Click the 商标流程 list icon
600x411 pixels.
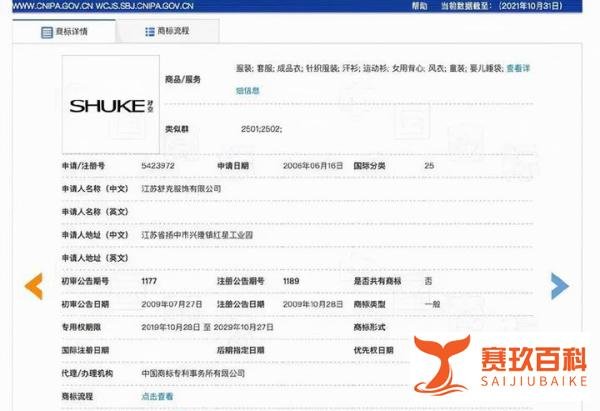150,31
